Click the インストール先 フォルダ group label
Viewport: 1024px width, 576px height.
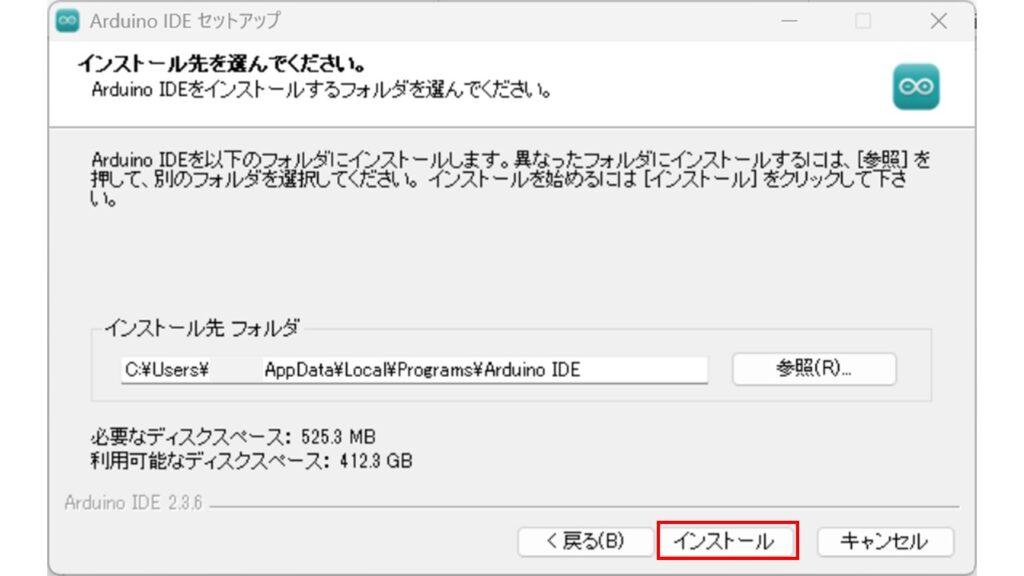pyautogui.click(x=202, y=327)
